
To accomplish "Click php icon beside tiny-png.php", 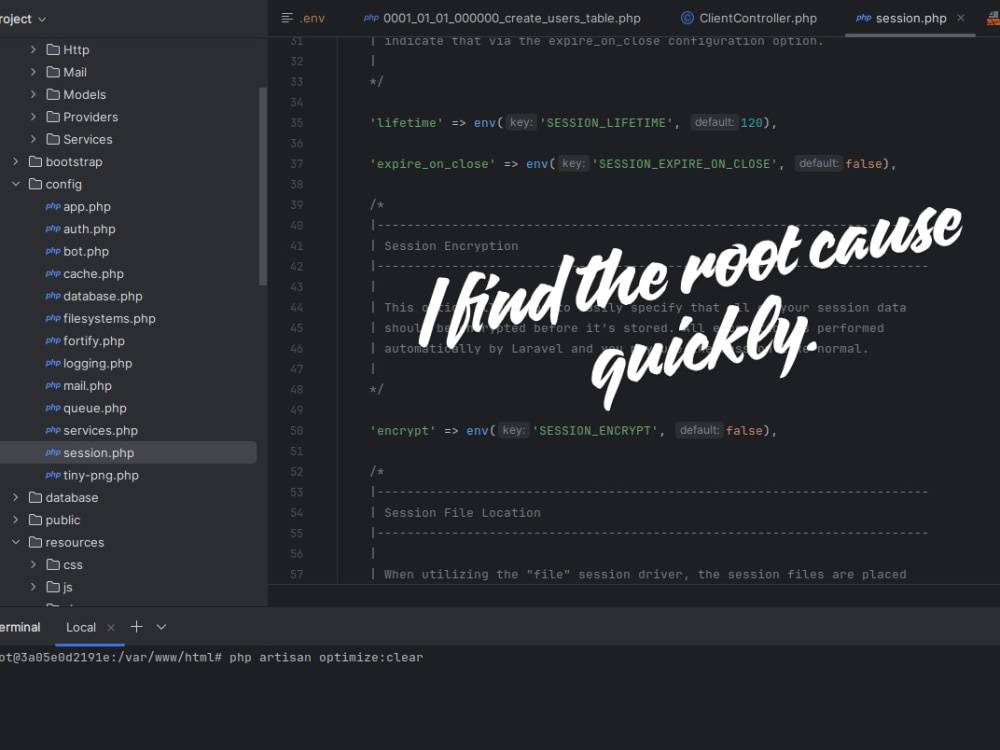I will 53,475.
